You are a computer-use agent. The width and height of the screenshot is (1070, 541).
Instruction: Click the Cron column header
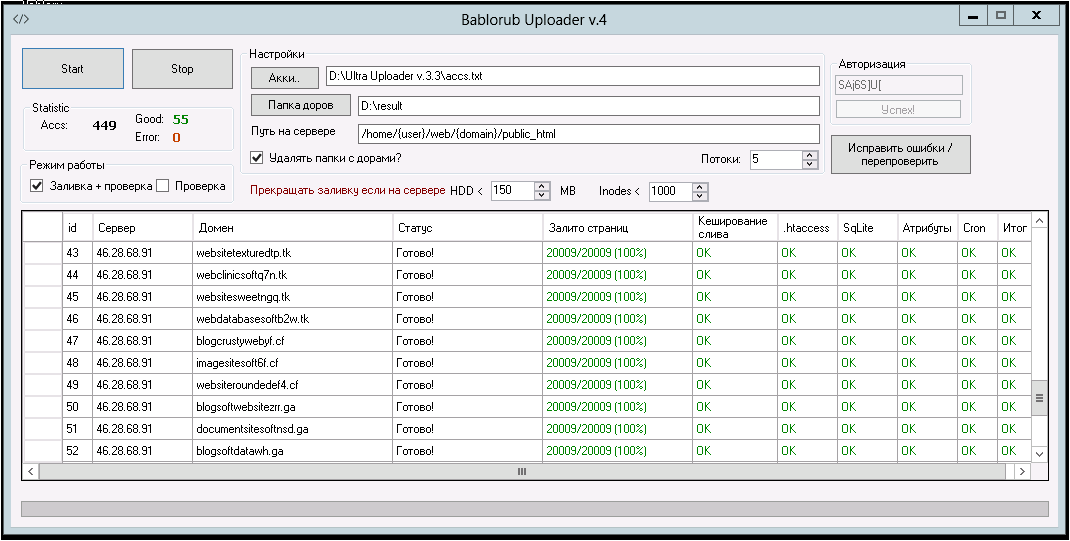(x=977, y=228)
